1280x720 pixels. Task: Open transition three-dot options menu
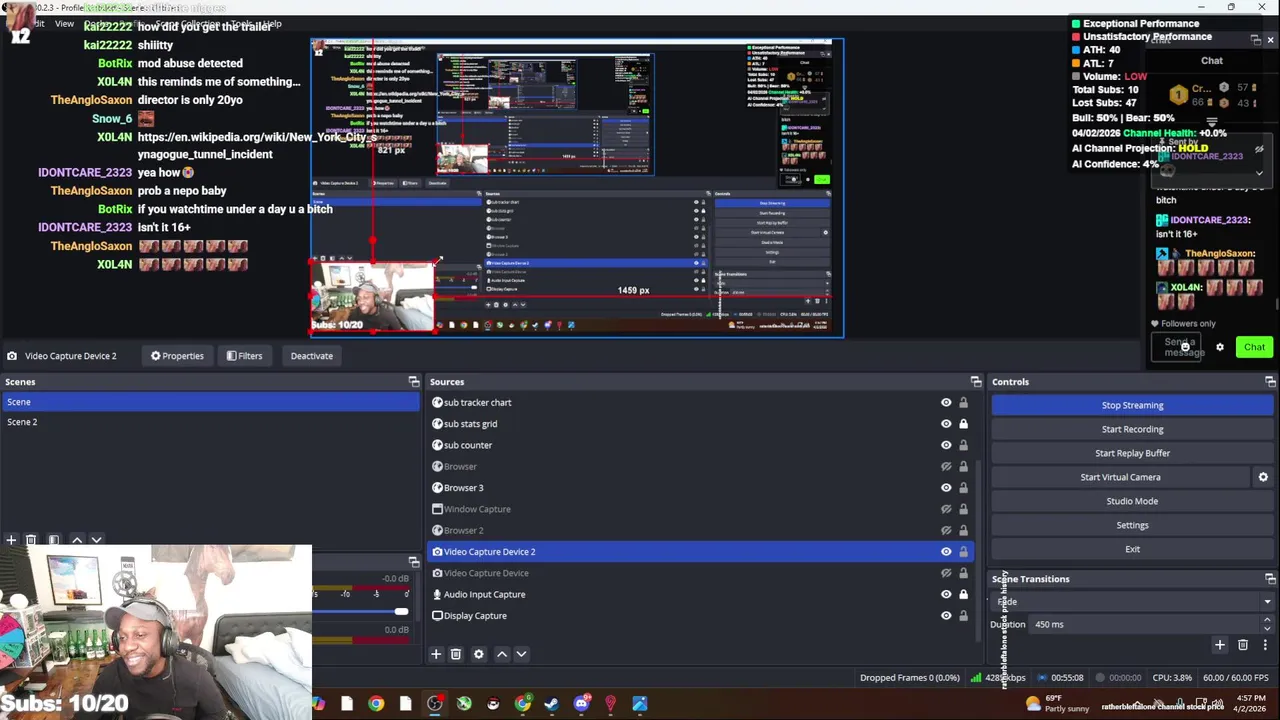1265,645
